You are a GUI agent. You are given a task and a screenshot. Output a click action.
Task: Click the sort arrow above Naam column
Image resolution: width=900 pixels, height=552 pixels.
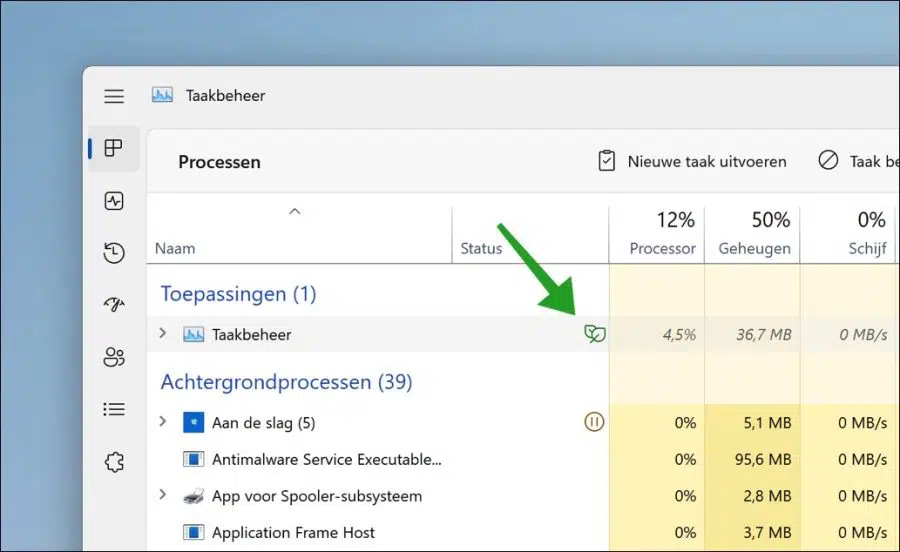click(x=294, y=211)
